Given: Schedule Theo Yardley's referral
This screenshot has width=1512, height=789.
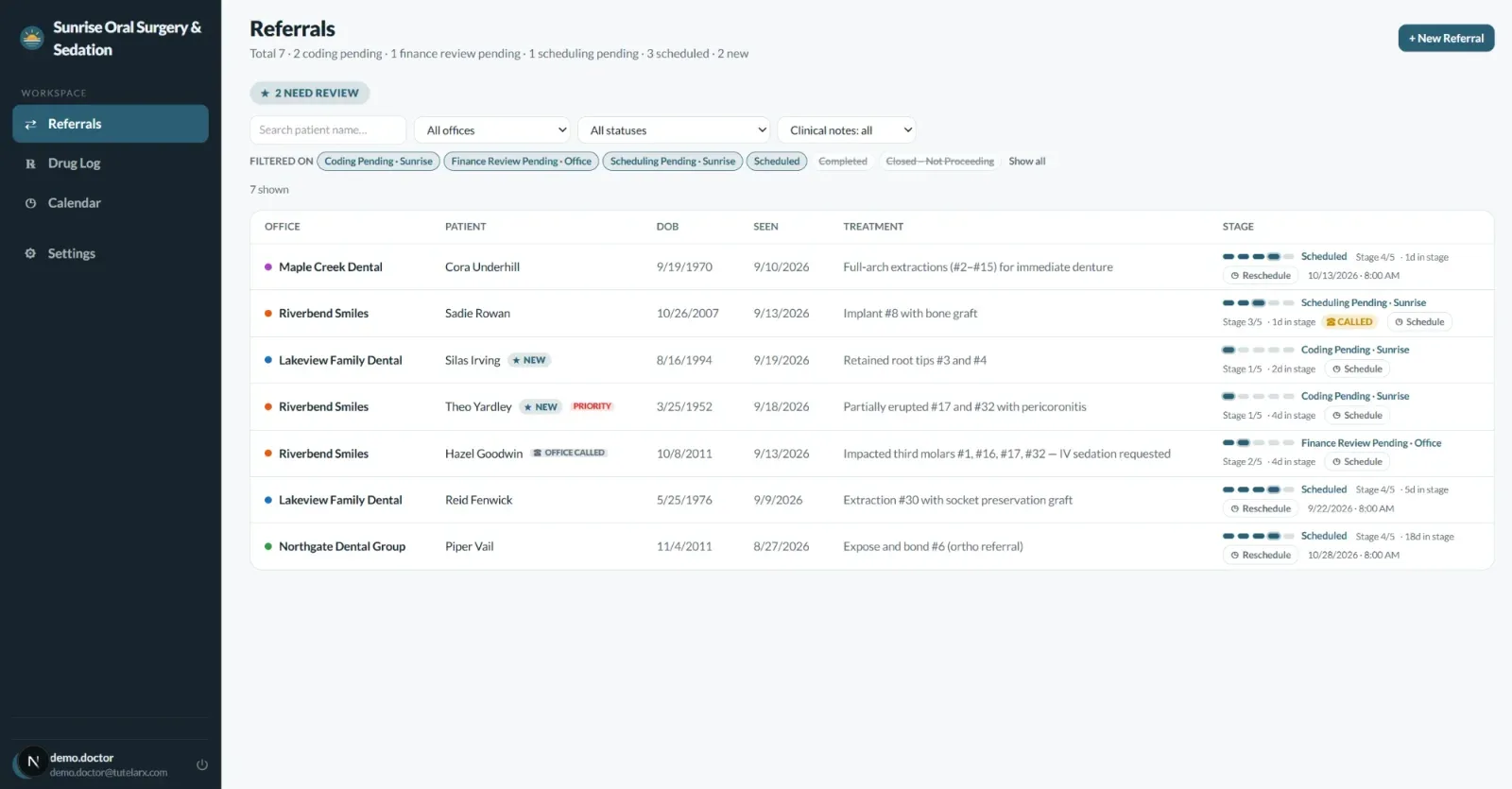Looking at the screenshot, I should 1357,415.
